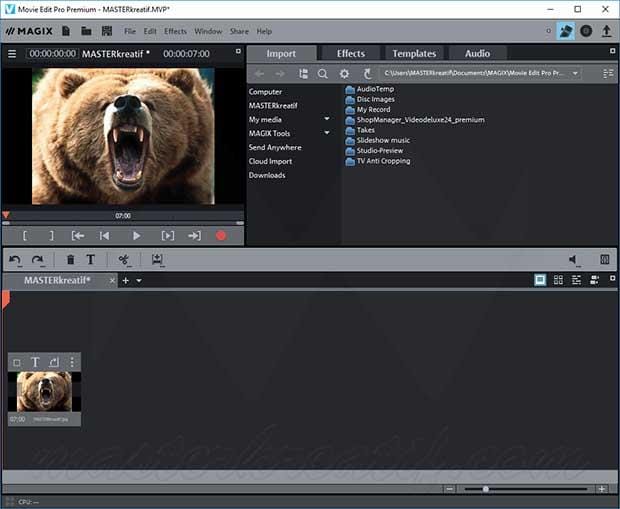
Task: Close the MASTERkreatif movie tab
Action: tap(112, 280)
